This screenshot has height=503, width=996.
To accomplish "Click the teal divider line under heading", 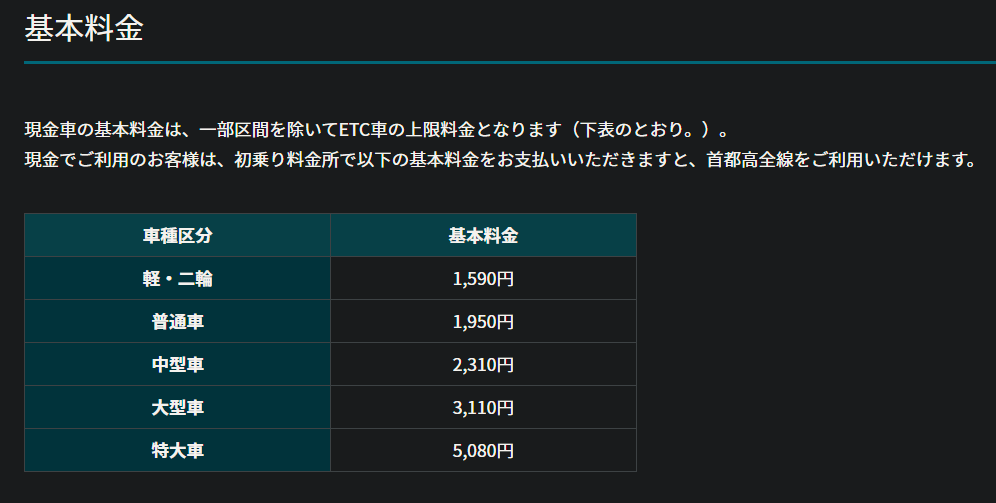I will click(x=510, y=62).
